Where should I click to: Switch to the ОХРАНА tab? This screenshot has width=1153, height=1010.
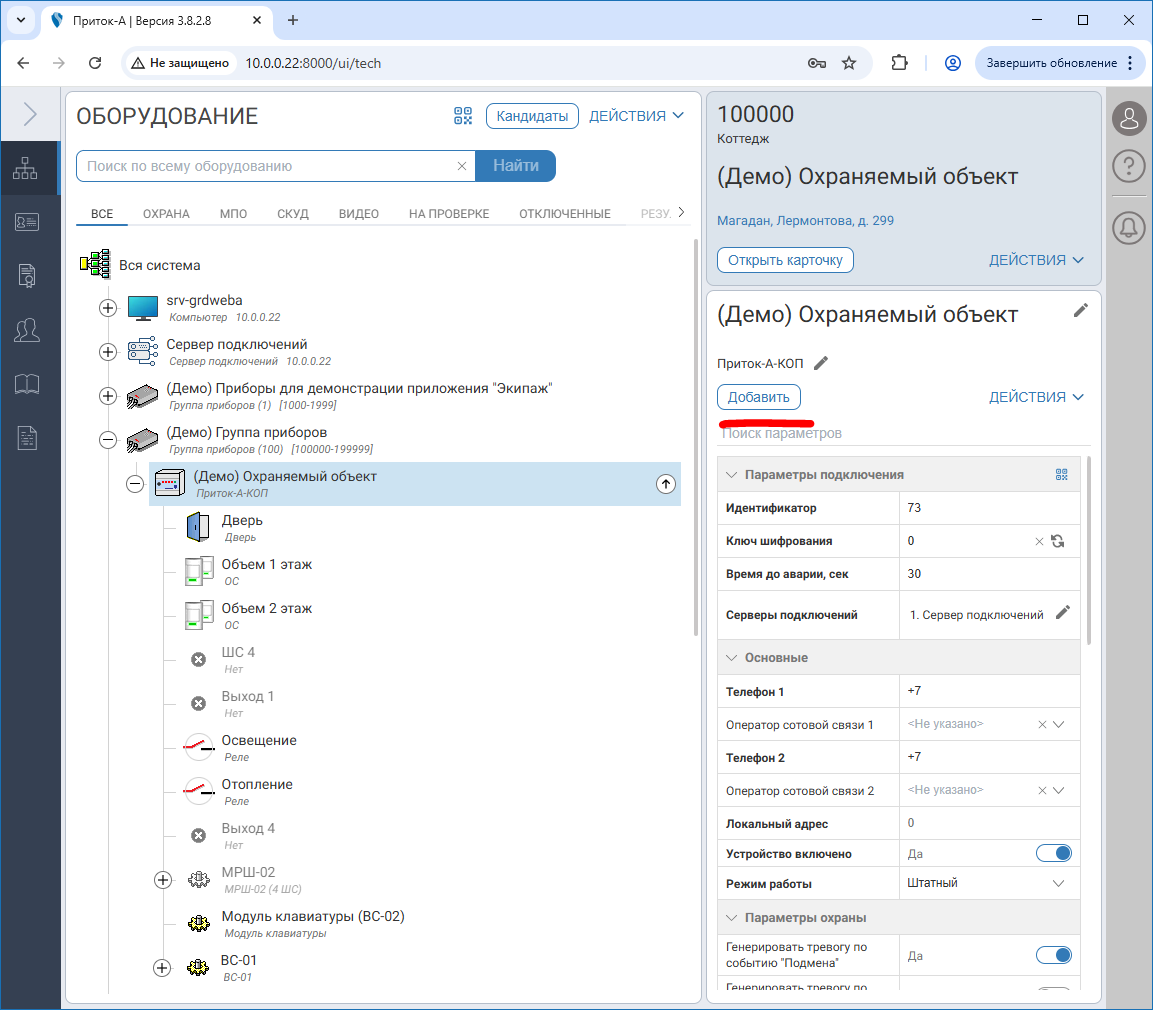[166, 214]
